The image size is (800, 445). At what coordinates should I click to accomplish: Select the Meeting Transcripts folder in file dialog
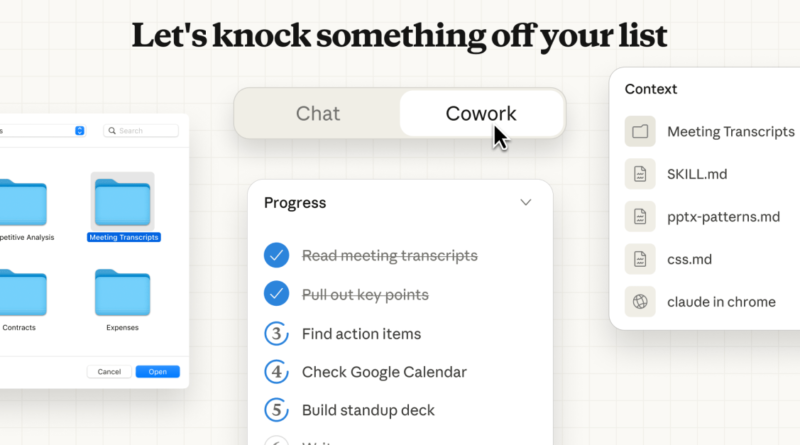[122, 203]
